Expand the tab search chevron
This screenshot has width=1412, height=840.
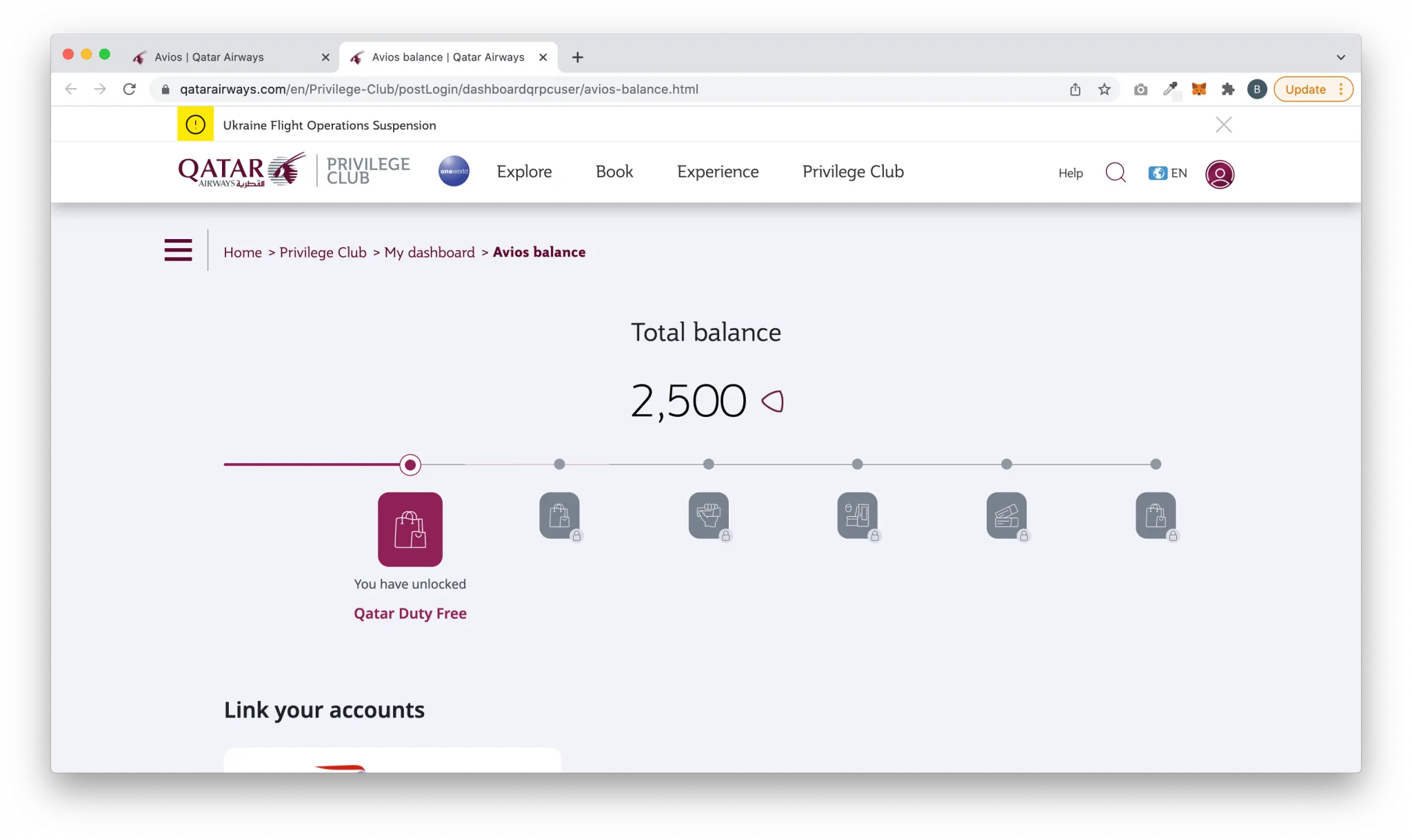click(1340, 57)
